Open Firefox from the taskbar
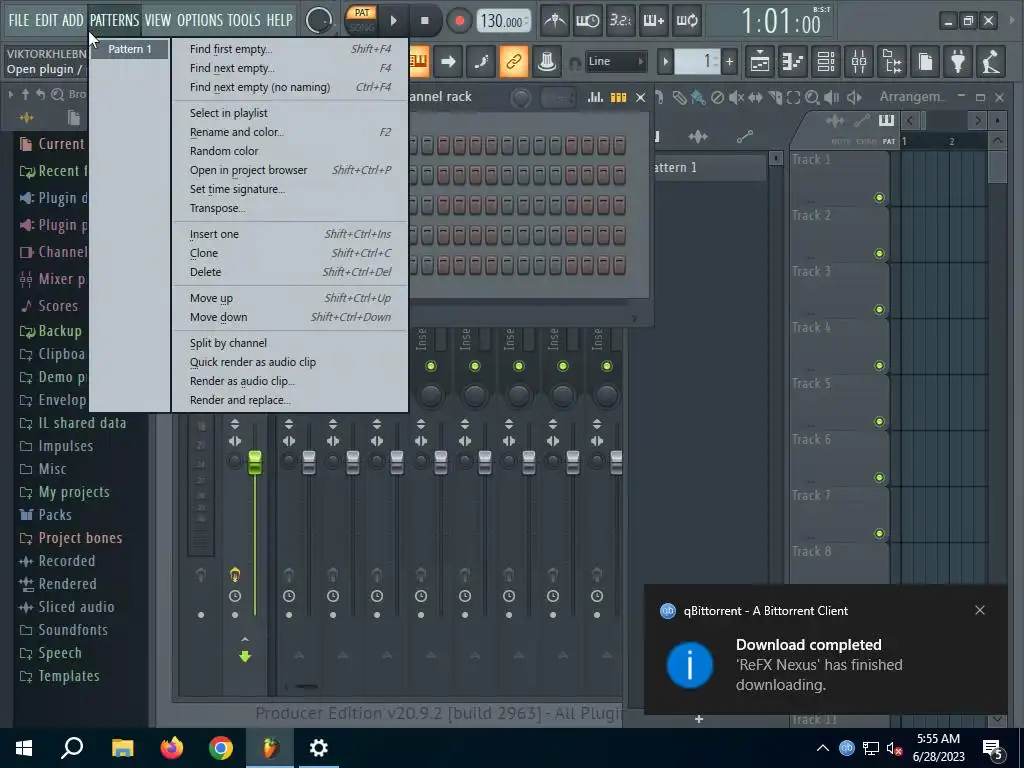 [172, 748]
